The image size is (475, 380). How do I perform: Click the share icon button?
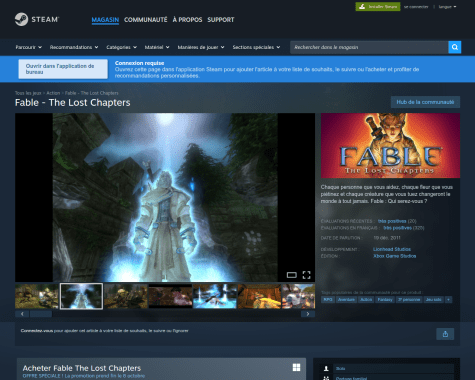(x=445, y=334)
